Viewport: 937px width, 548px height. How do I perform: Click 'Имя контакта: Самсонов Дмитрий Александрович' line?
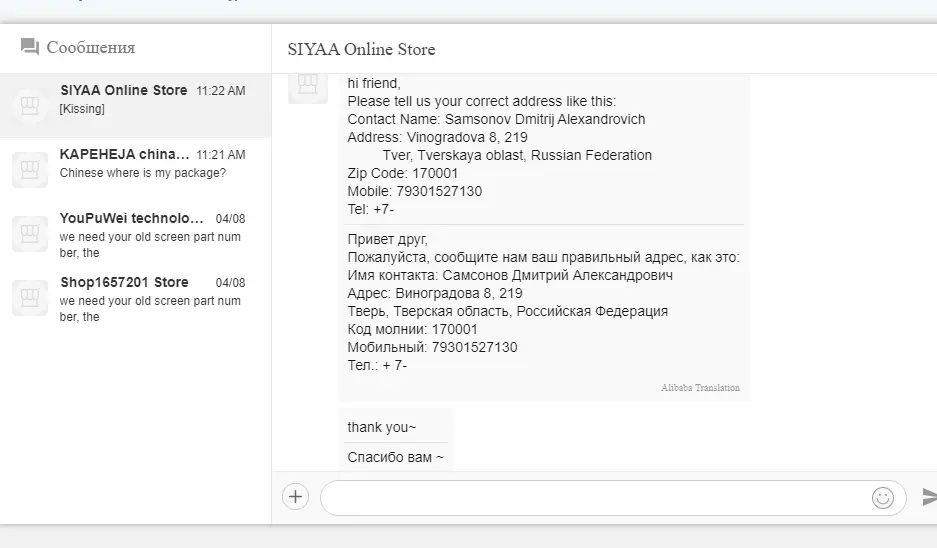pyautogui.click(x=510, y=275)
